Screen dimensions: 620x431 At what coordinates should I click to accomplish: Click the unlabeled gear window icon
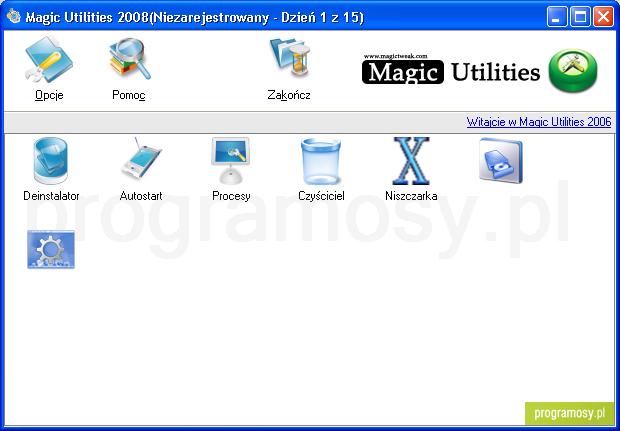tap(51, 250)
